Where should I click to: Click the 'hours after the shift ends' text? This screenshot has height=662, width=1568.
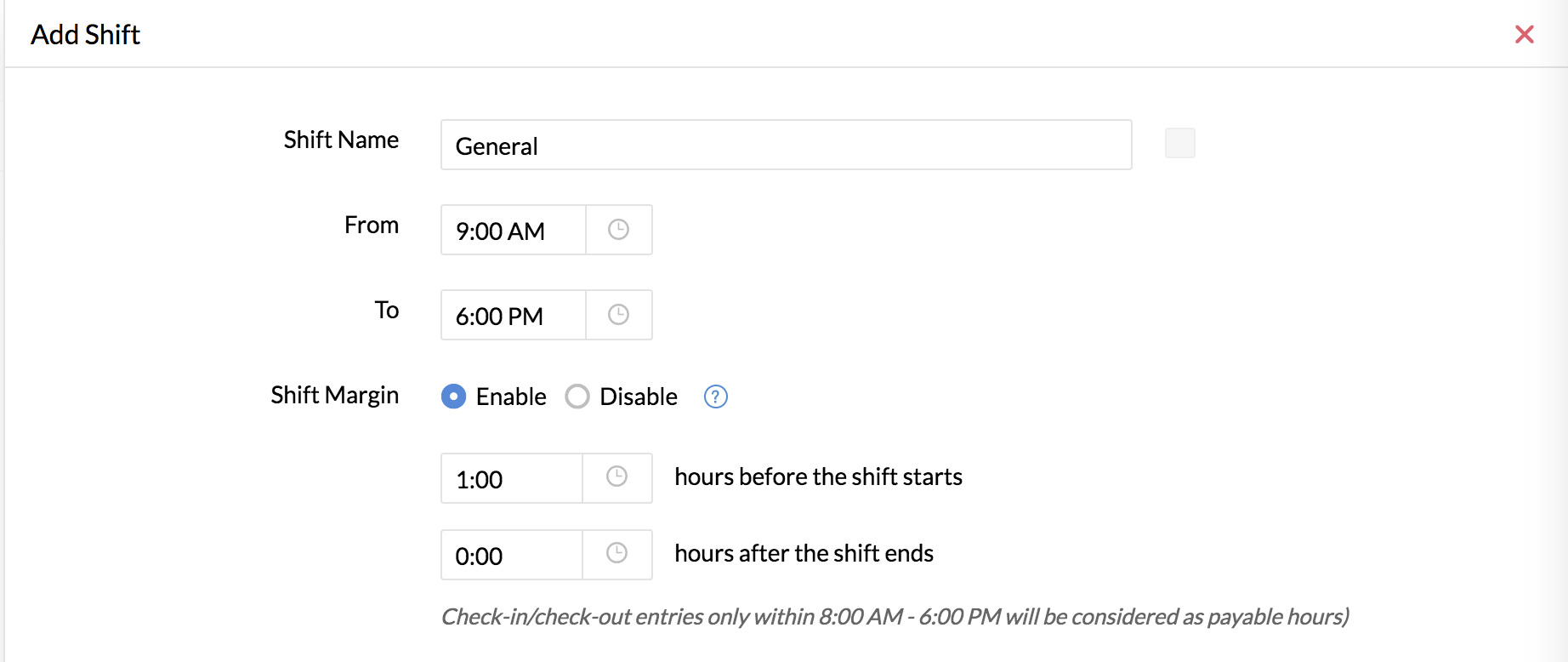804,553
